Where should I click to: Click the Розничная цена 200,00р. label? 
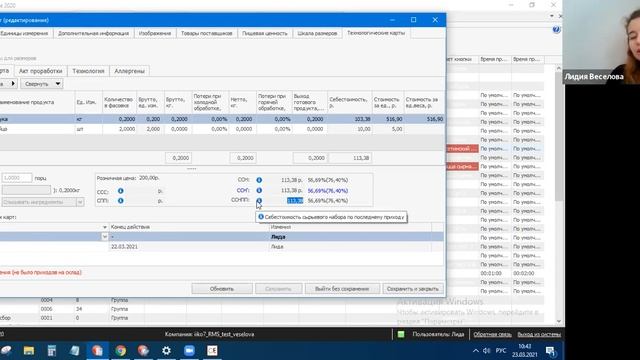pyautogui.click(x=128, y=178)
